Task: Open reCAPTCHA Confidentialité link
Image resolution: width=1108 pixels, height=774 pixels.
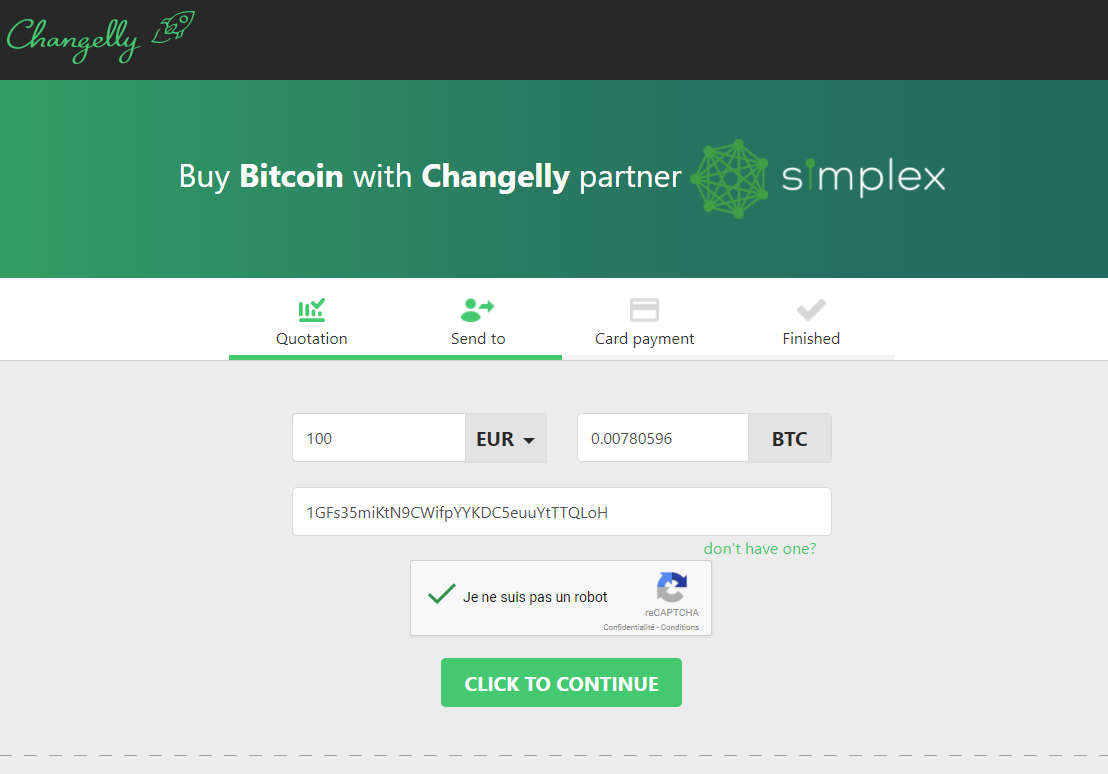Action: 629,627
